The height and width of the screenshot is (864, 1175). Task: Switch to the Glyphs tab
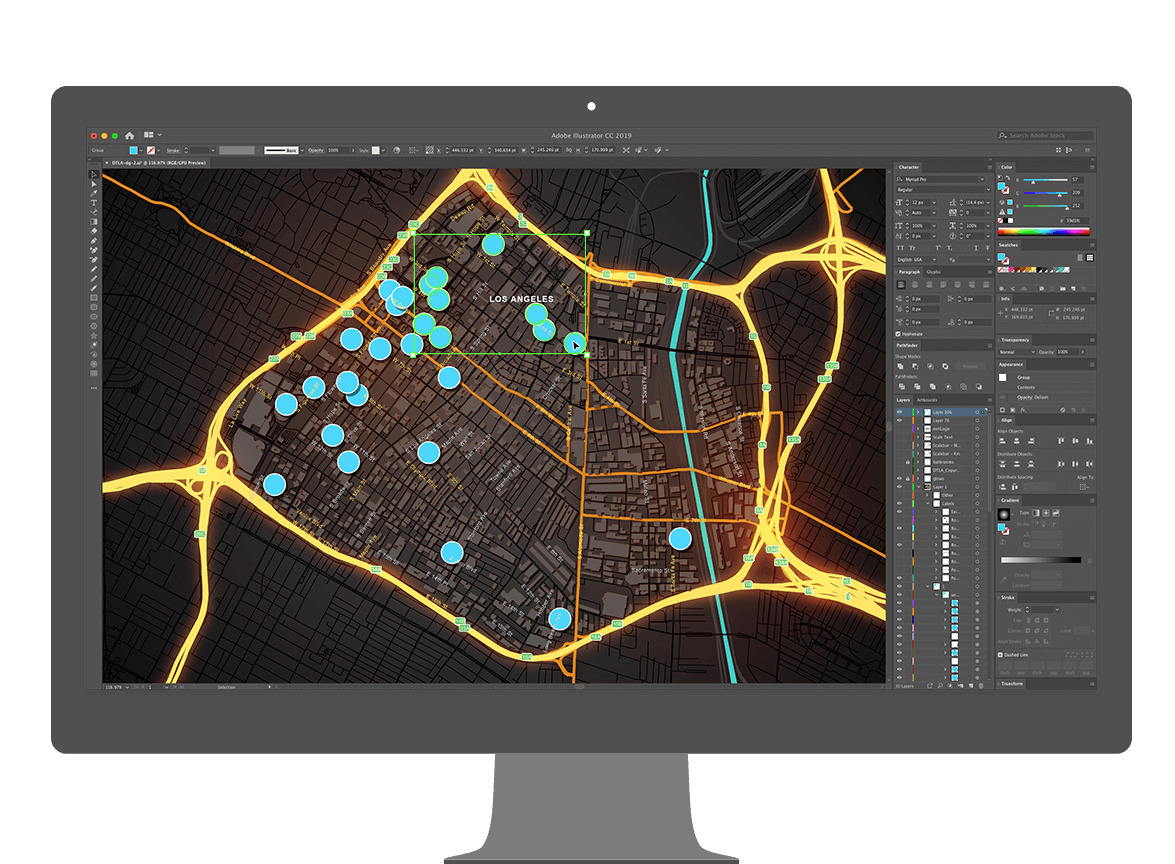point(934,272)
